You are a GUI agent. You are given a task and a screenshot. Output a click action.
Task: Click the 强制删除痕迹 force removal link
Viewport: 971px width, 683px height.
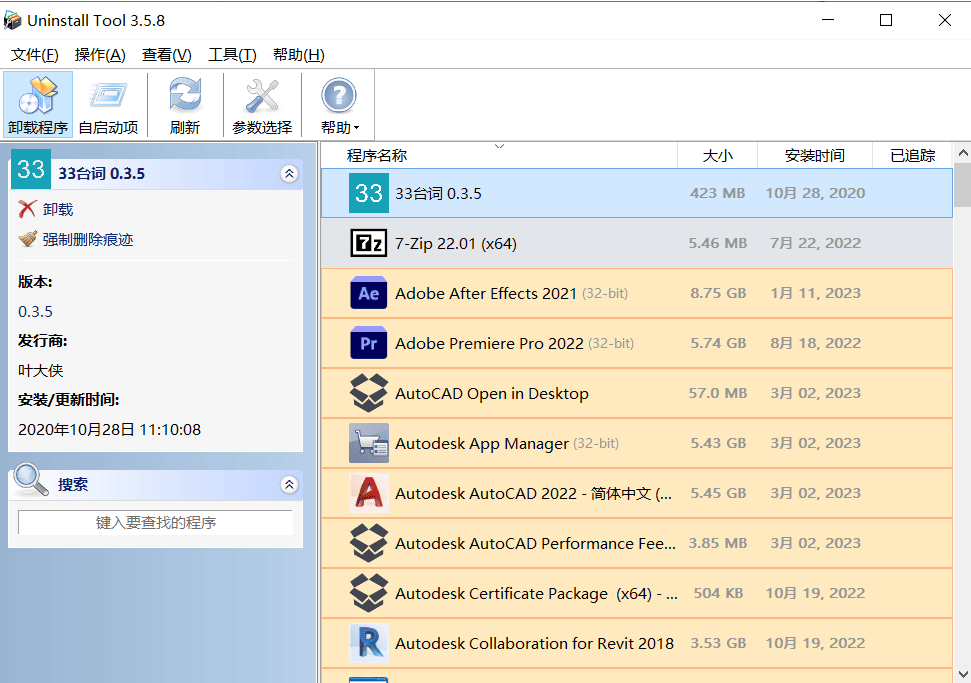coord(88,240)
